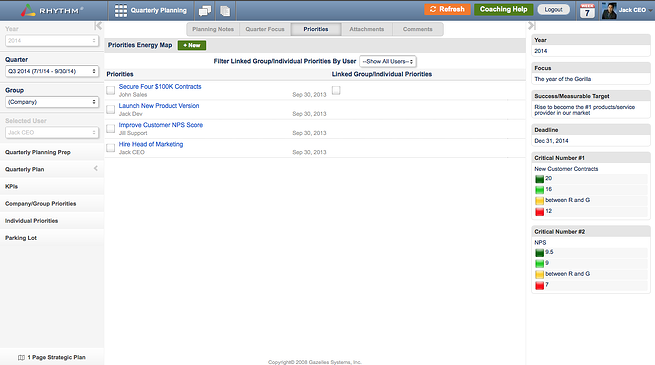Click the documents copy icon in top bar
655x365 pixels.
click(x=225, y=11)
